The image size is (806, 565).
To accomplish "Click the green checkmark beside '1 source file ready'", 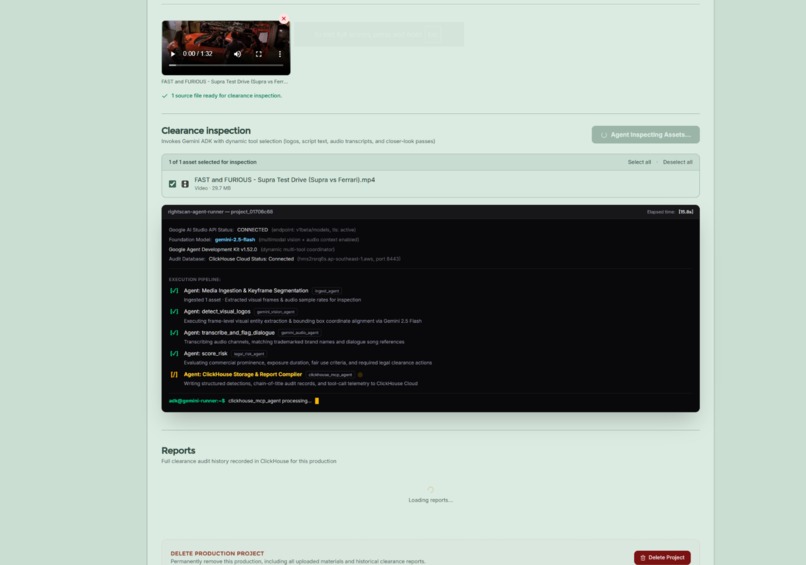I will point(164,96).
